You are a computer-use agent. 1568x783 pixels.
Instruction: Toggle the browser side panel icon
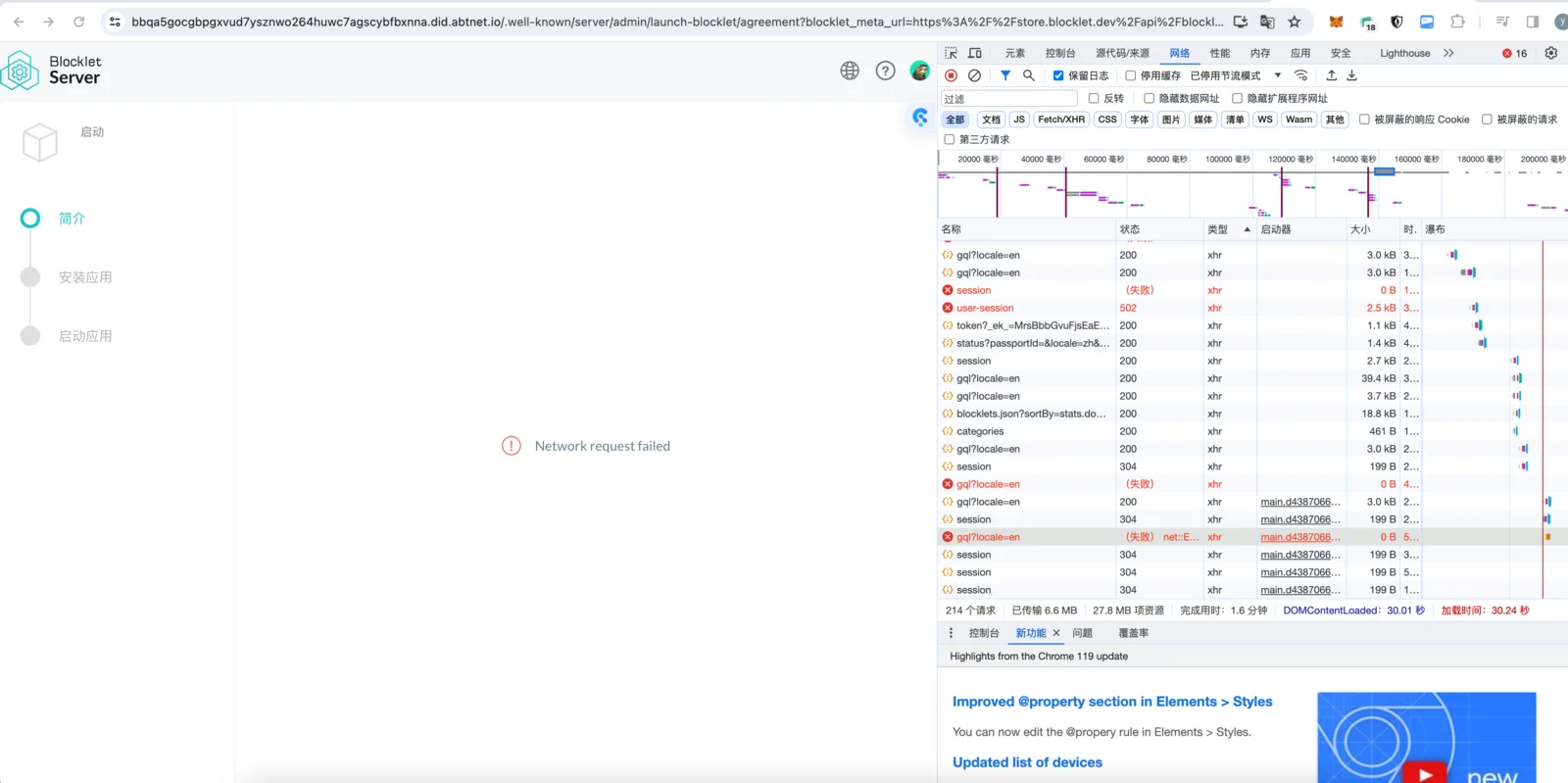point(1532,22)
